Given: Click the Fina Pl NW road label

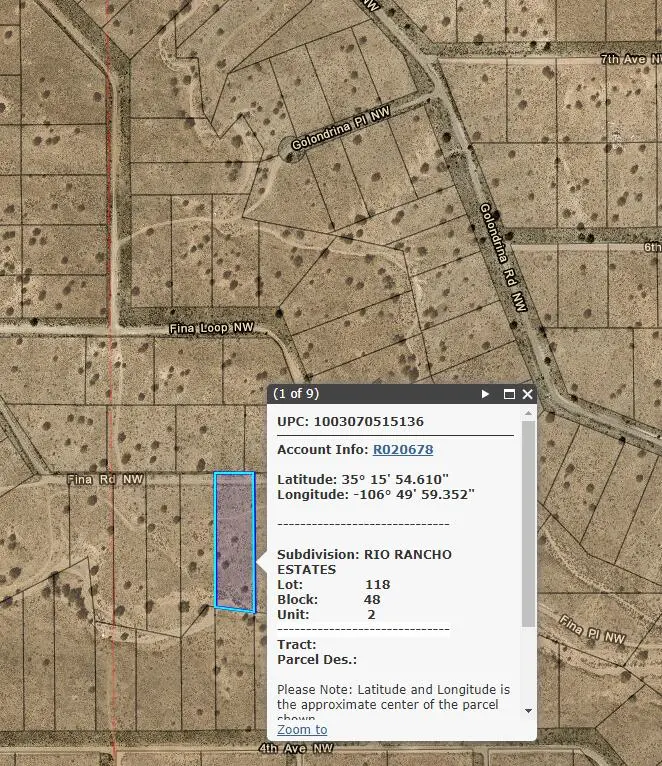Looking at the screenshot, I should (592, 631).
